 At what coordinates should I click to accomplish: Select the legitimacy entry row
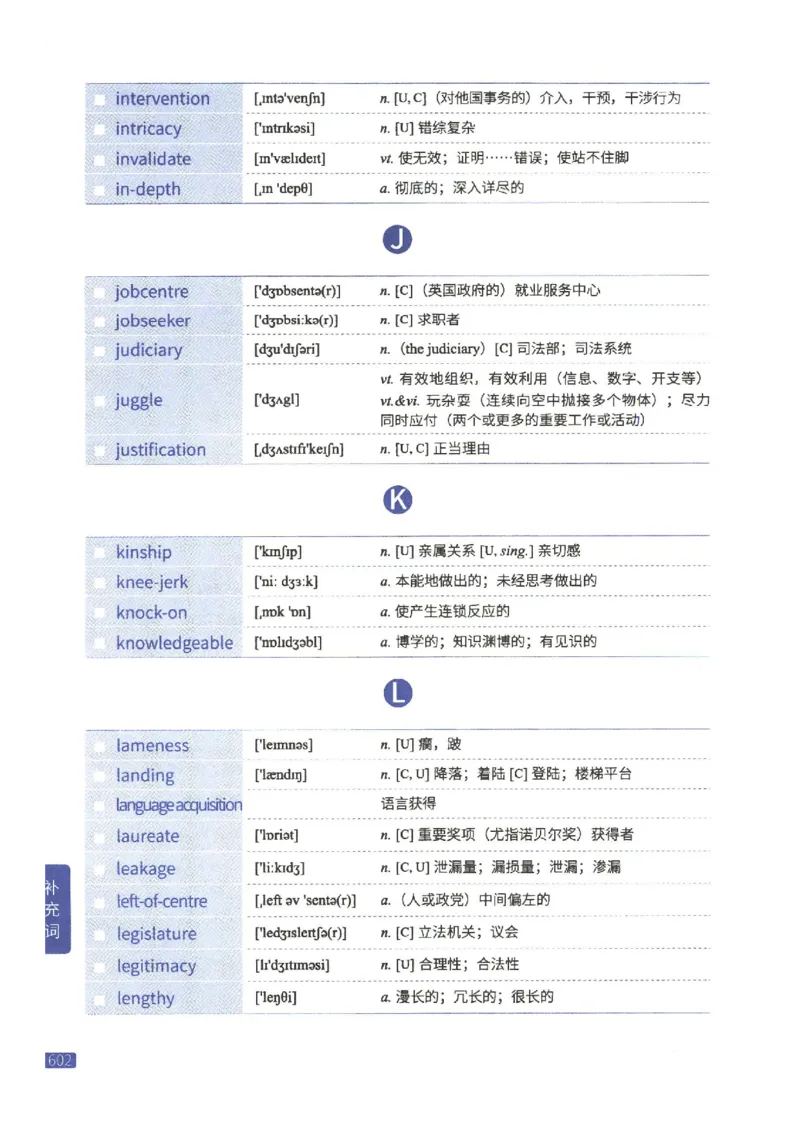point(158,966)
